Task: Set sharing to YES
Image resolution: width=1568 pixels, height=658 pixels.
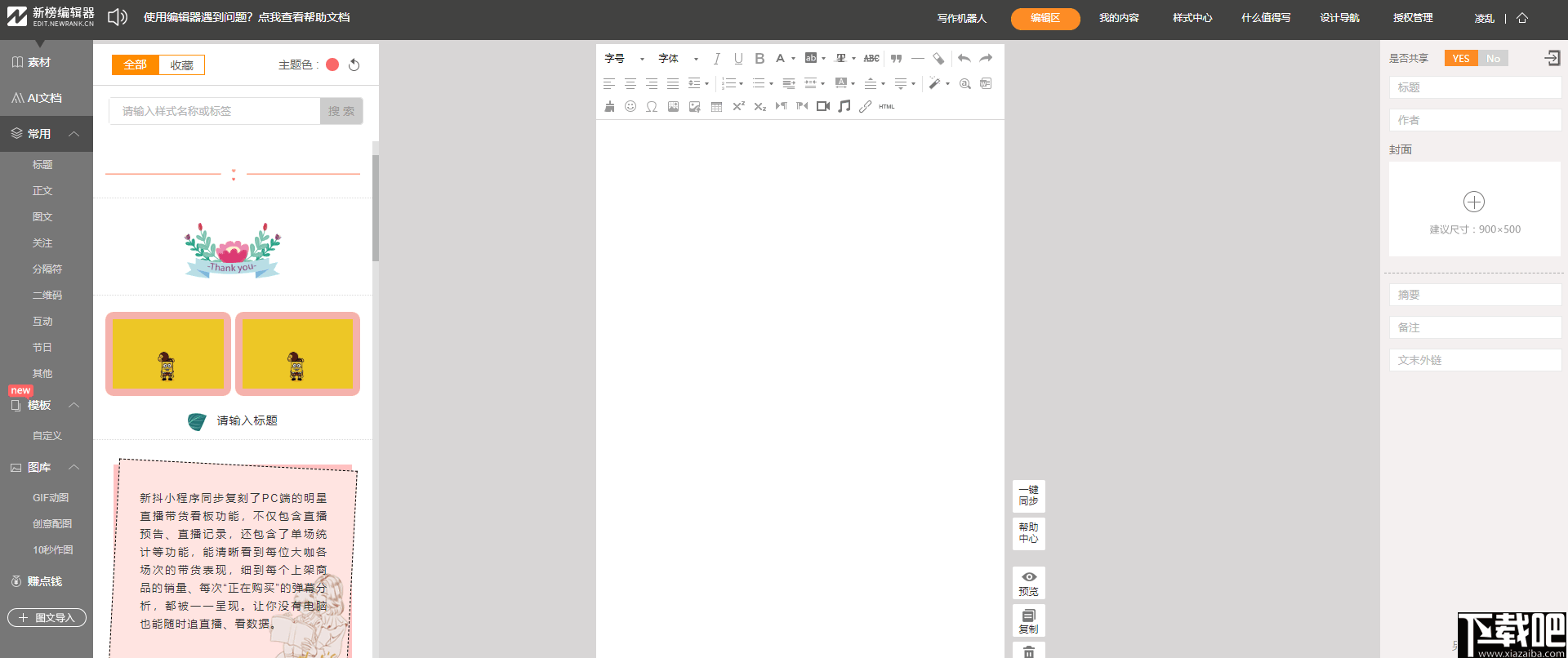Action: 1461,58
